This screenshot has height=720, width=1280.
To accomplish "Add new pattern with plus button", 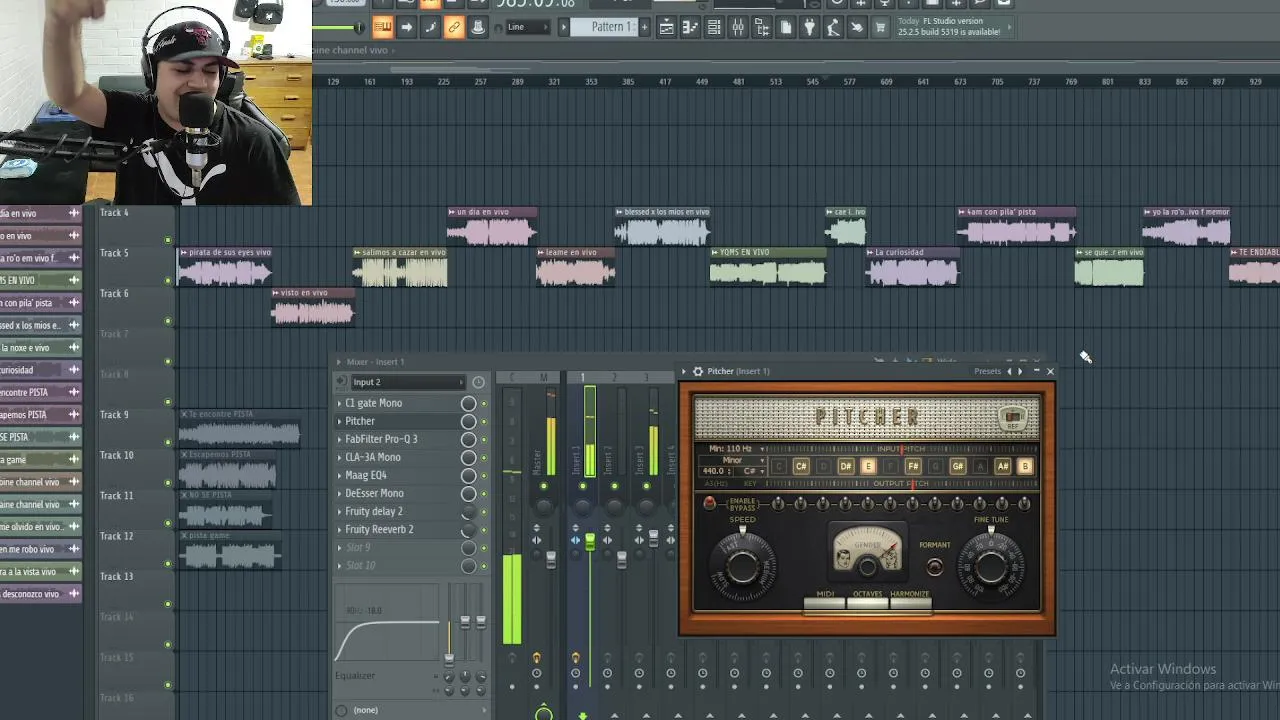I will [x=644, y=27].
